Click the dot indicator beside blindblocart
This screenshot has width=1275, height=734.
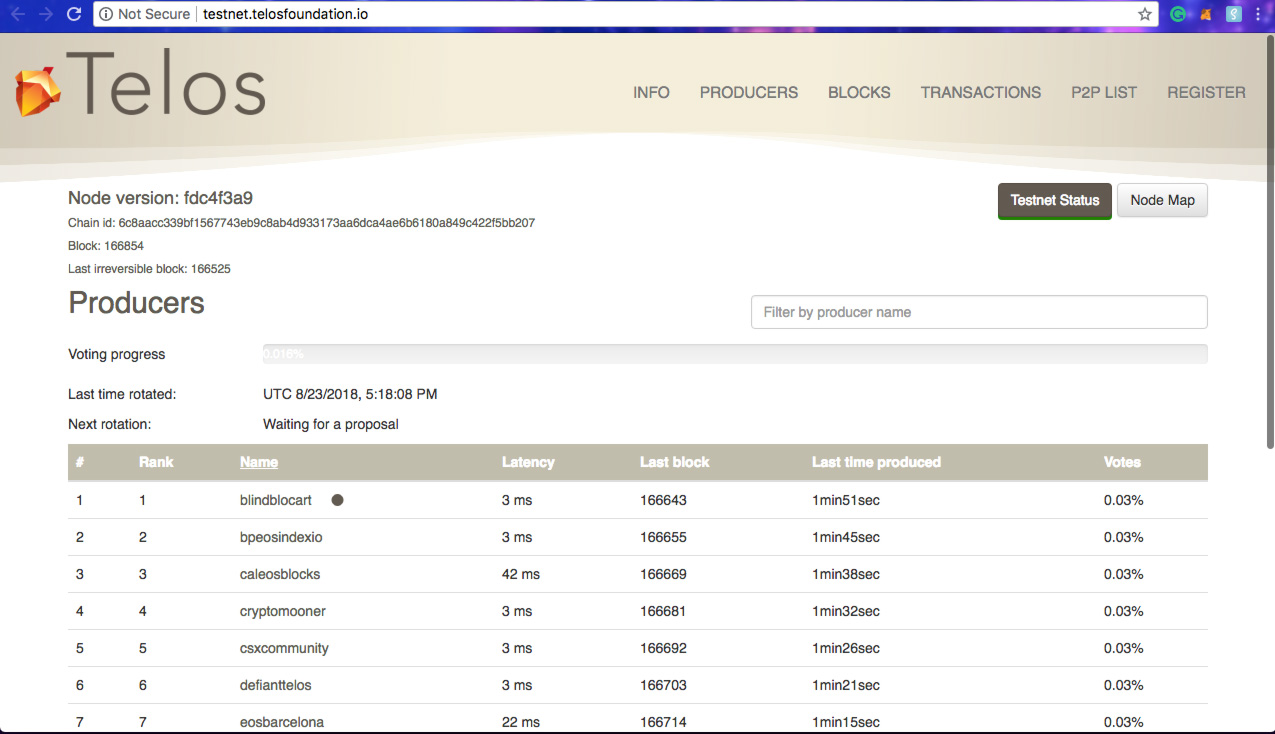(337, 500)
